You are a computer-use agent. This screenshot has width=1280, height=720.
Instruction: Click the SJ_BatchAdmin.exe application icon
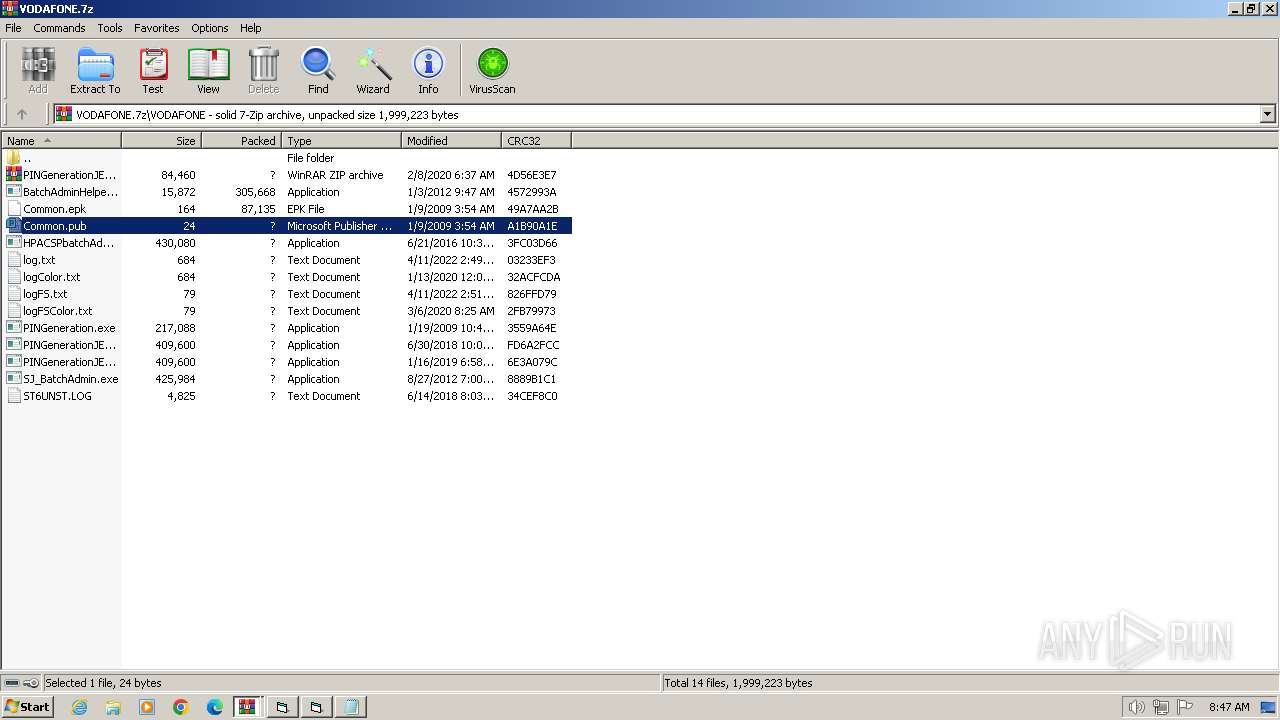[x=14, y=379]
